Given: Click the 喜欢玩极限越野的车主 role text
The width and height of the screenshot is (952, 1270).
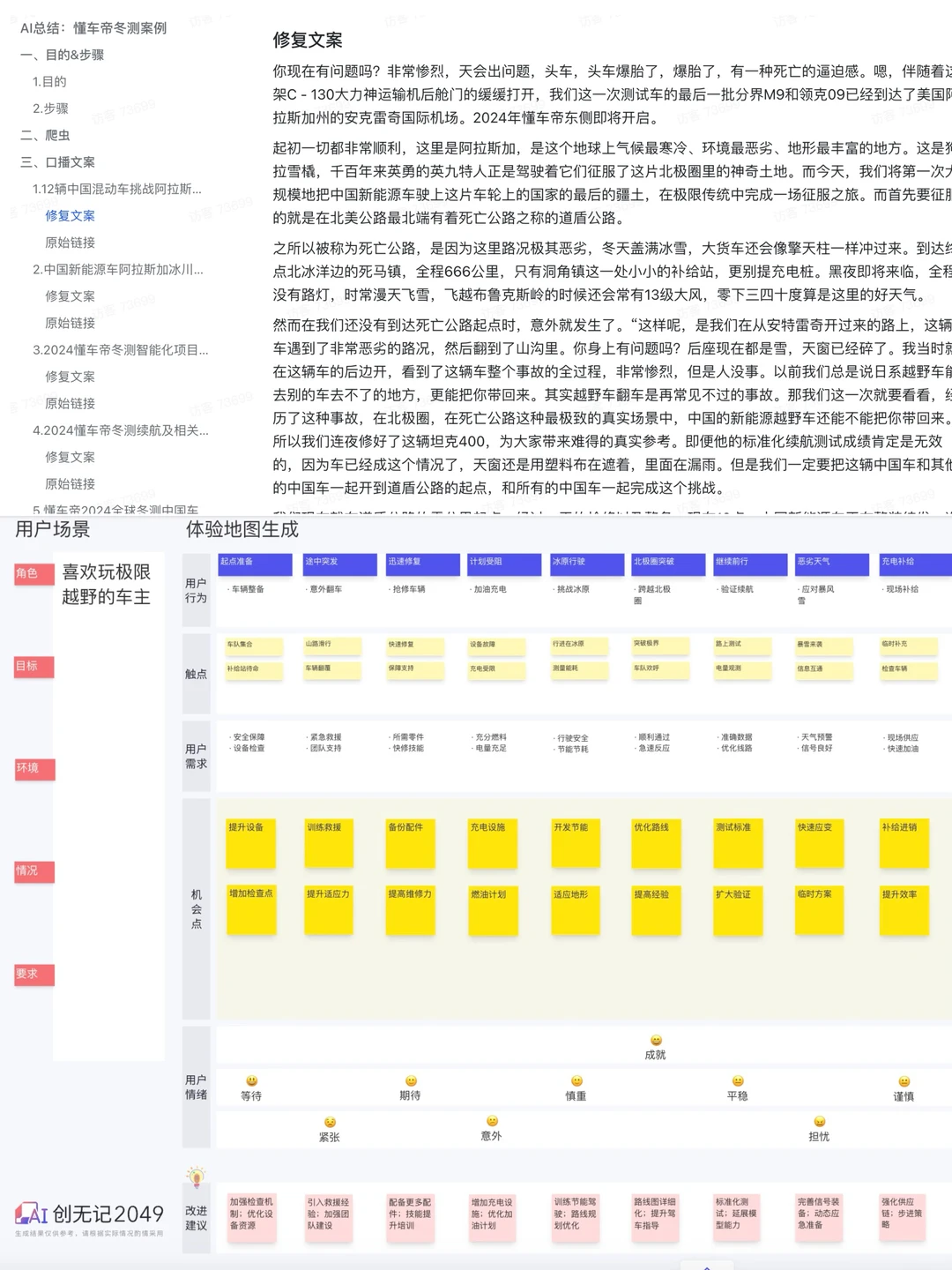Looking at the screenshot, I should click(x=106, y=585).
